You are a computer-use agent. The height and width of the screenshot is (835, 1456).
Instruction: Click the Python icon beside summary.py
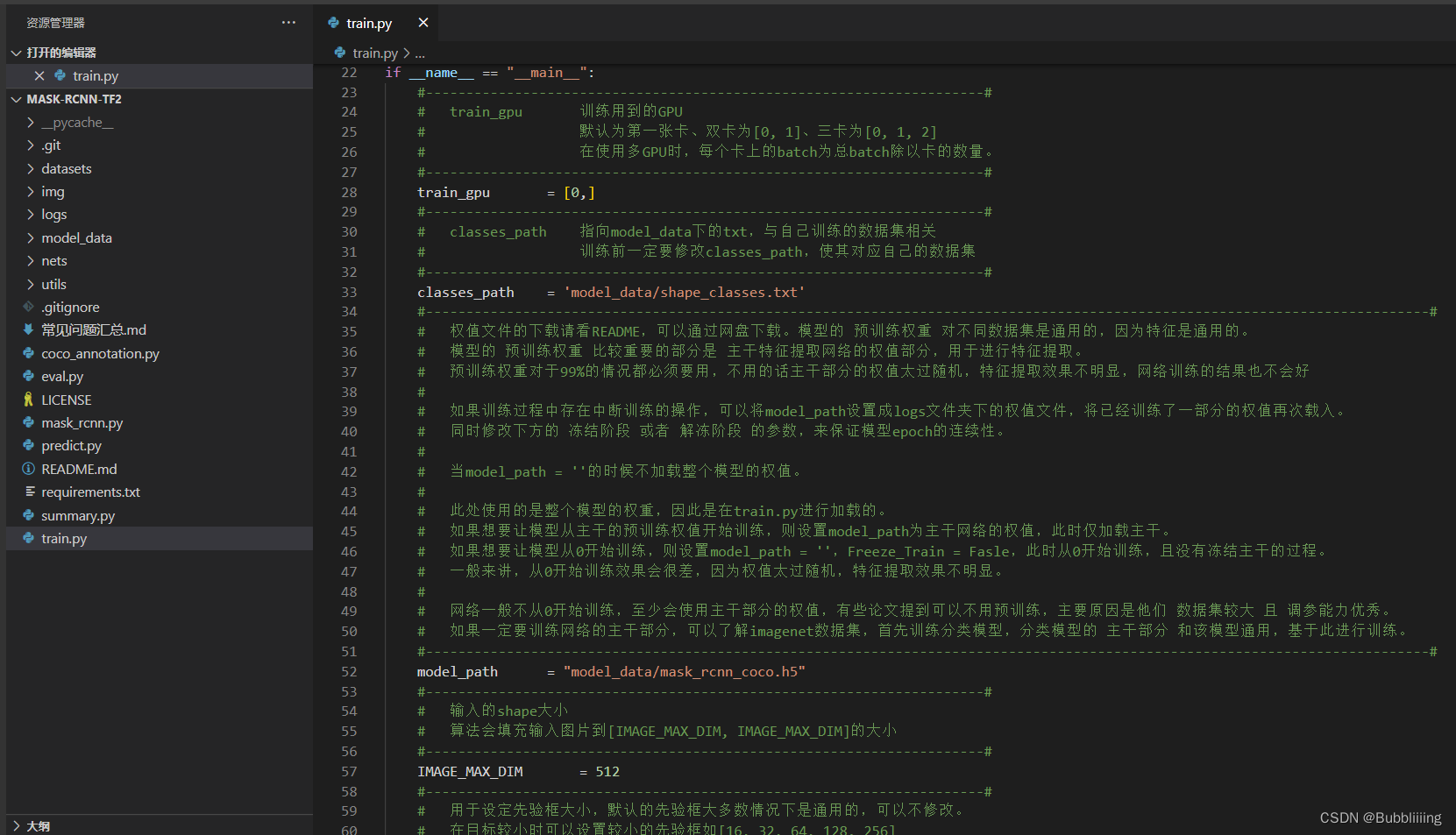pos(29,516)
